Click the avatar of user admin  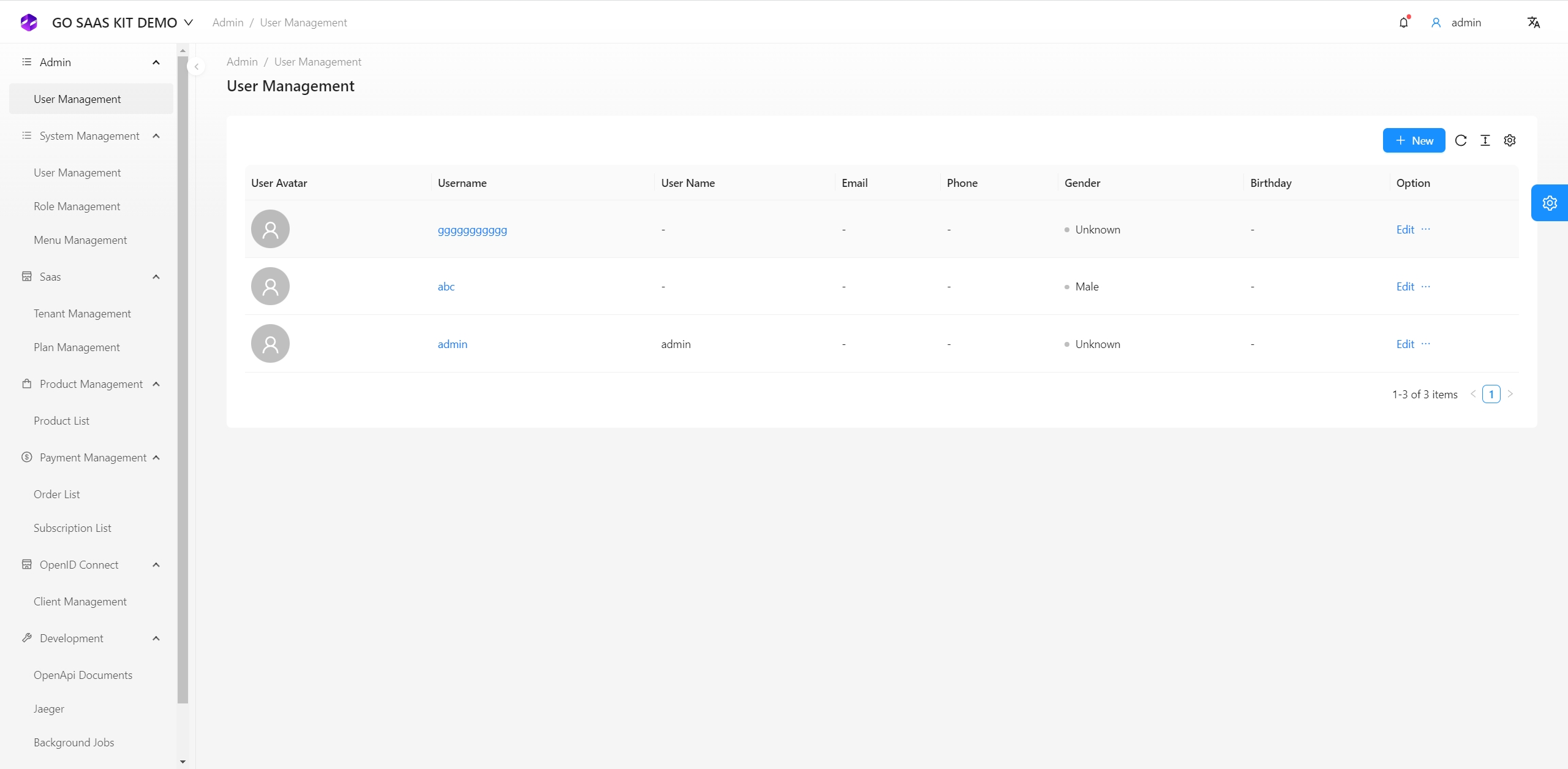point(270,344)
